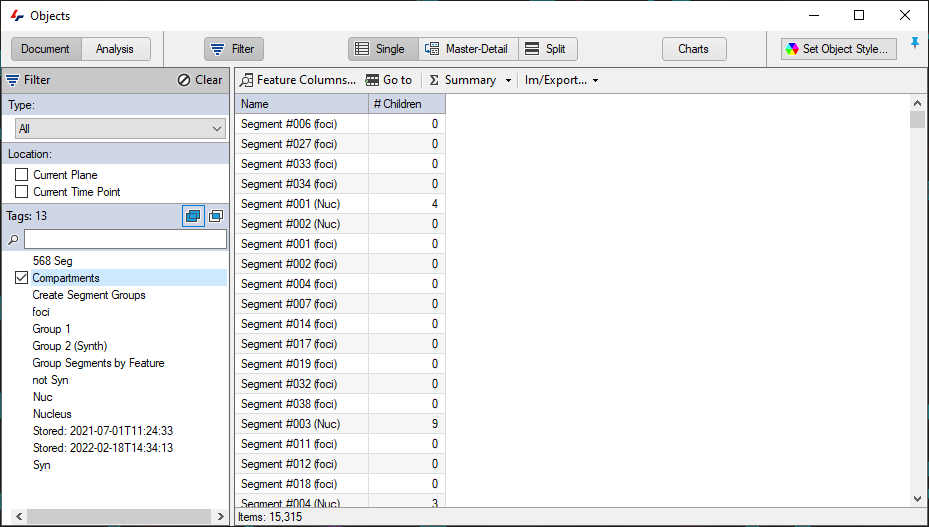The height and width of the screenshot is (527, 929).
Task: Toggle the Filter panel button
Action: pyautogui.click(x=234, y=49)
